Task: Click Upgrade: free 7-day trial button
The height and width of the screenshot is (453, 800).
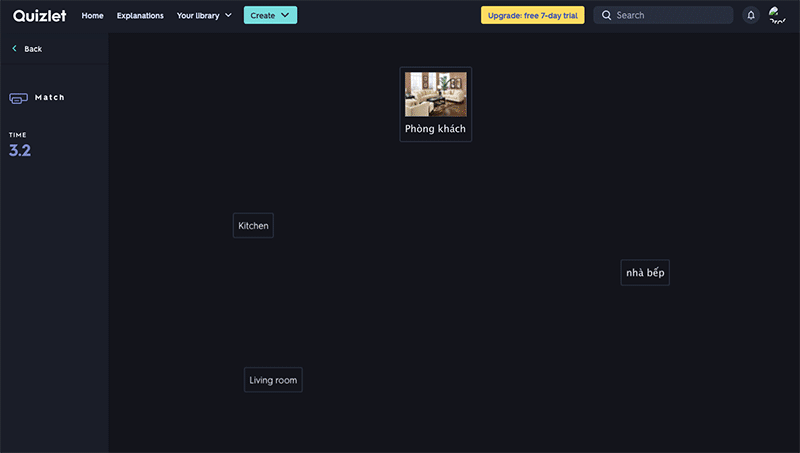Action: (x=532, y=15)
